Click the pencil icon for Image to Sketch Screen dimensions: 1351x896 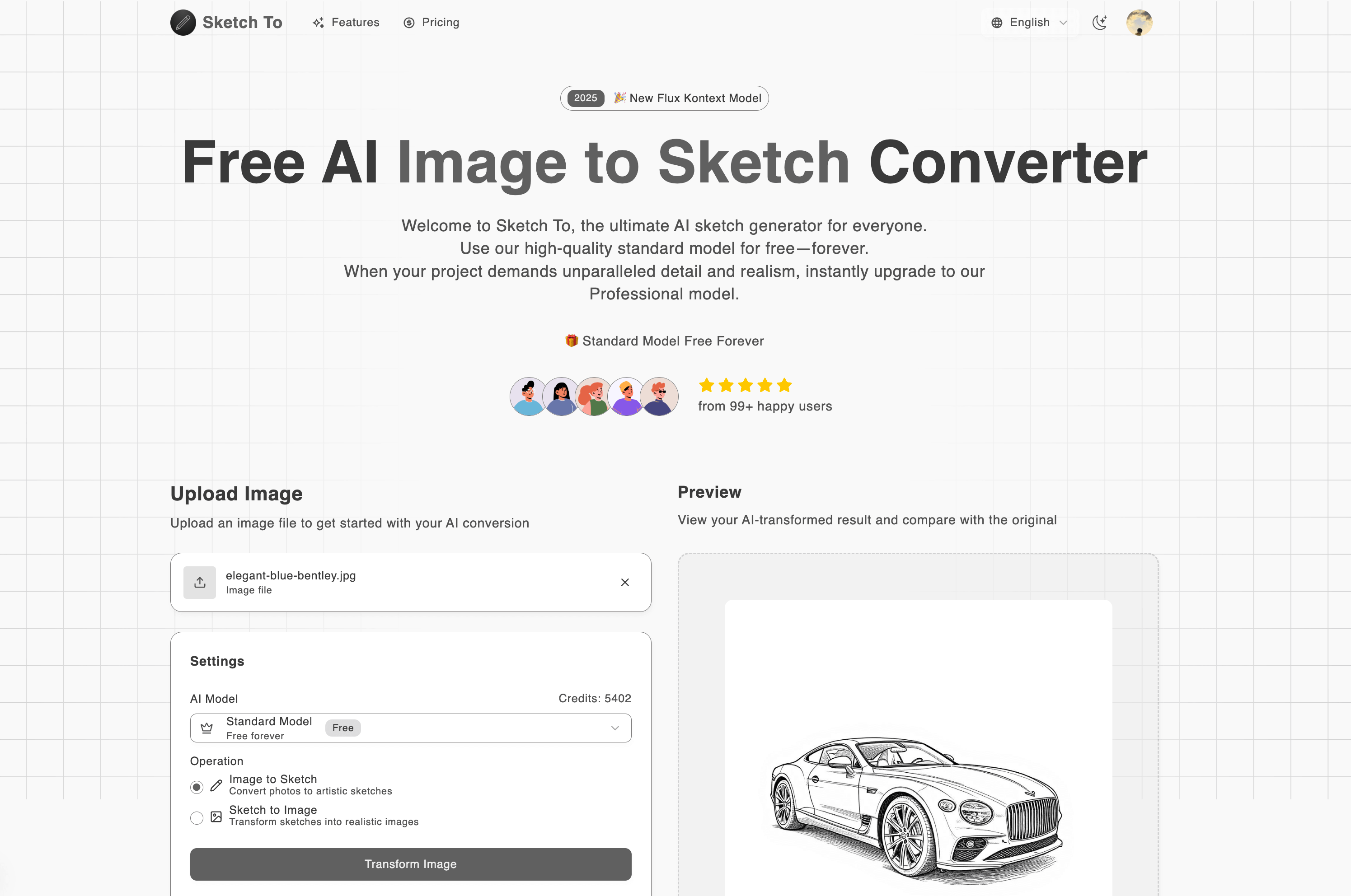(x=216, y=786)
